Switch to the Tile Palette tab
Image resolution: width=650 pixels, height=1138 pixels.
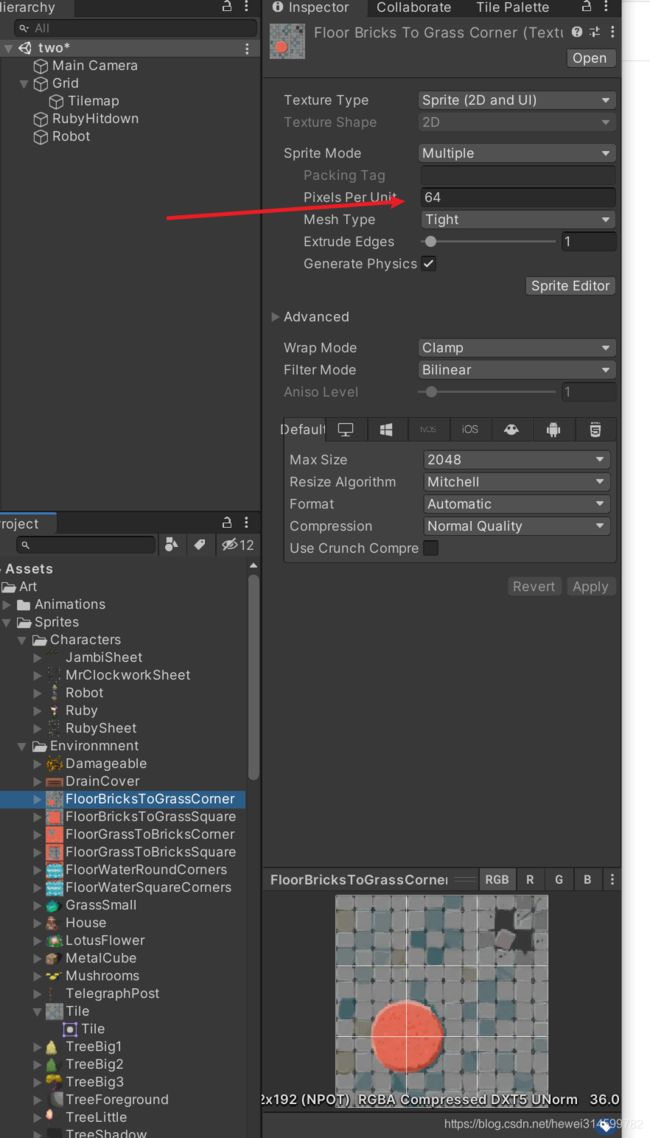pyautogui.click(x=512, y=7)
